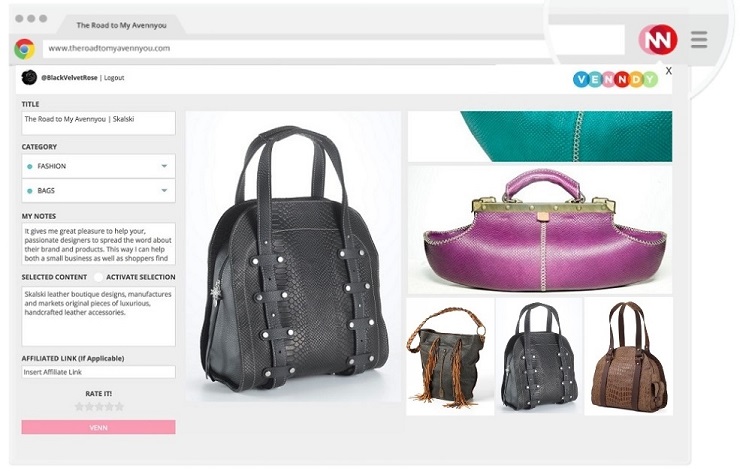Select the brown crocodile bag thumbnail
This screenshot has height=474, width=740.
point(629,356)
